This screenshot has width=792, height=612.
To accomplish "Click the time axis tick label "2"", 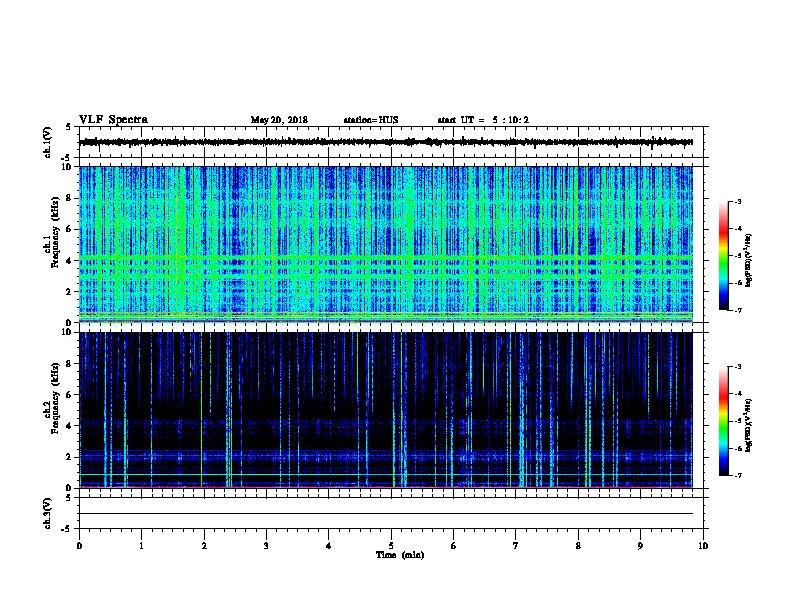I will point(204,546).
